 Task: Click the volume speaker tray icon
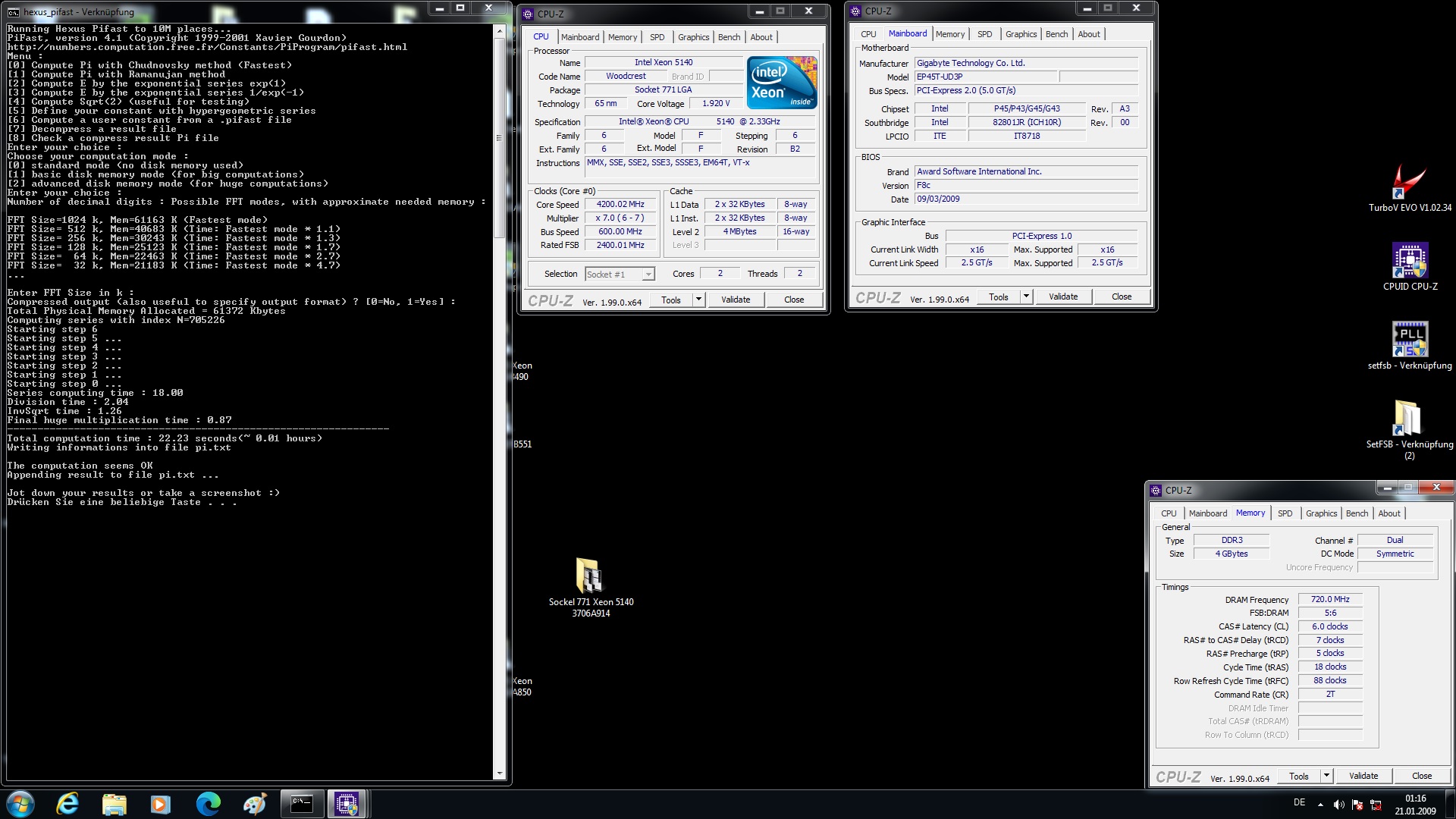coord(1338,805)
